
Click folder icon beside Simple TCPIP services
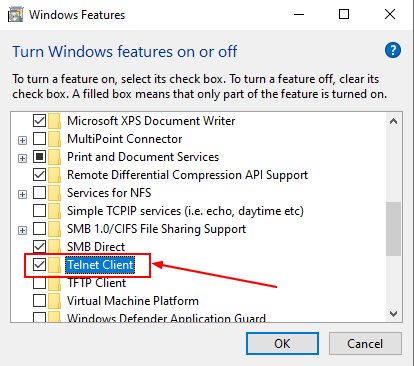coord(54,211)
